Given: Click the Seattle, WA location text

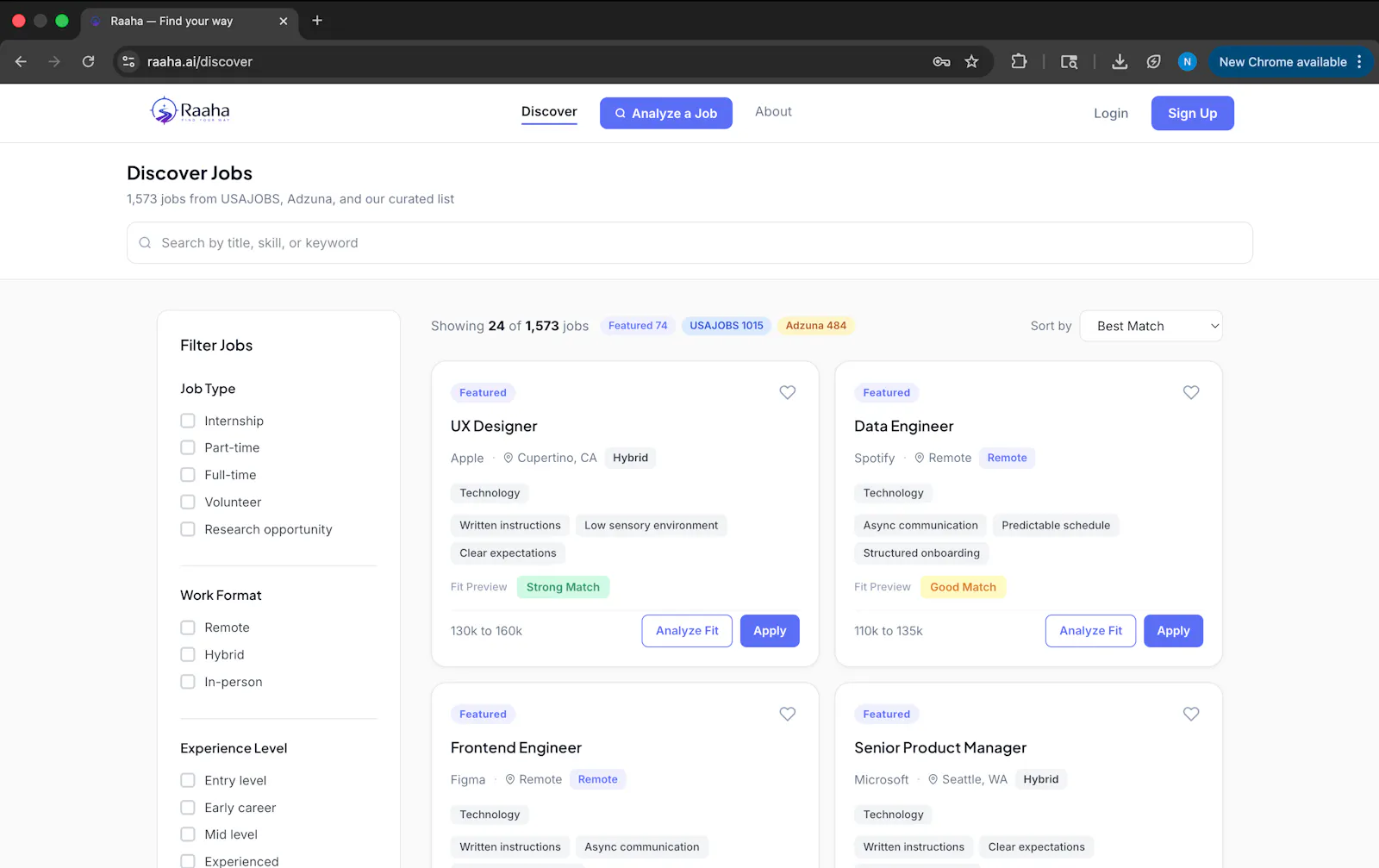Looking at the screenshot, I should click(x=975, y=779).
